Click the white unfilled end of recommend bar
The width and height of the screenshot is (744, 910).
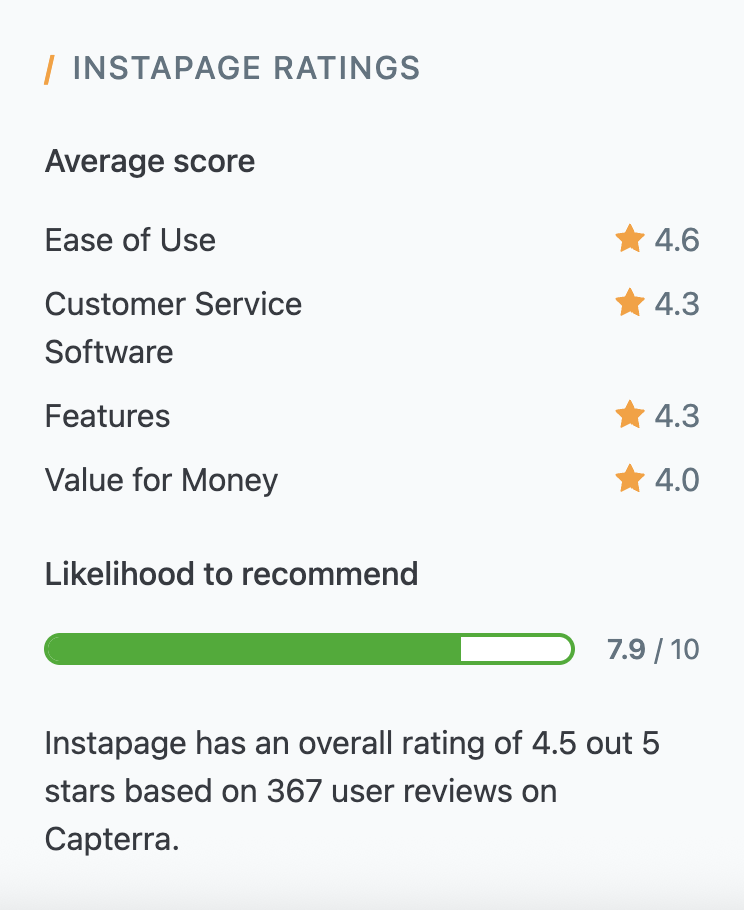point(515,649)
